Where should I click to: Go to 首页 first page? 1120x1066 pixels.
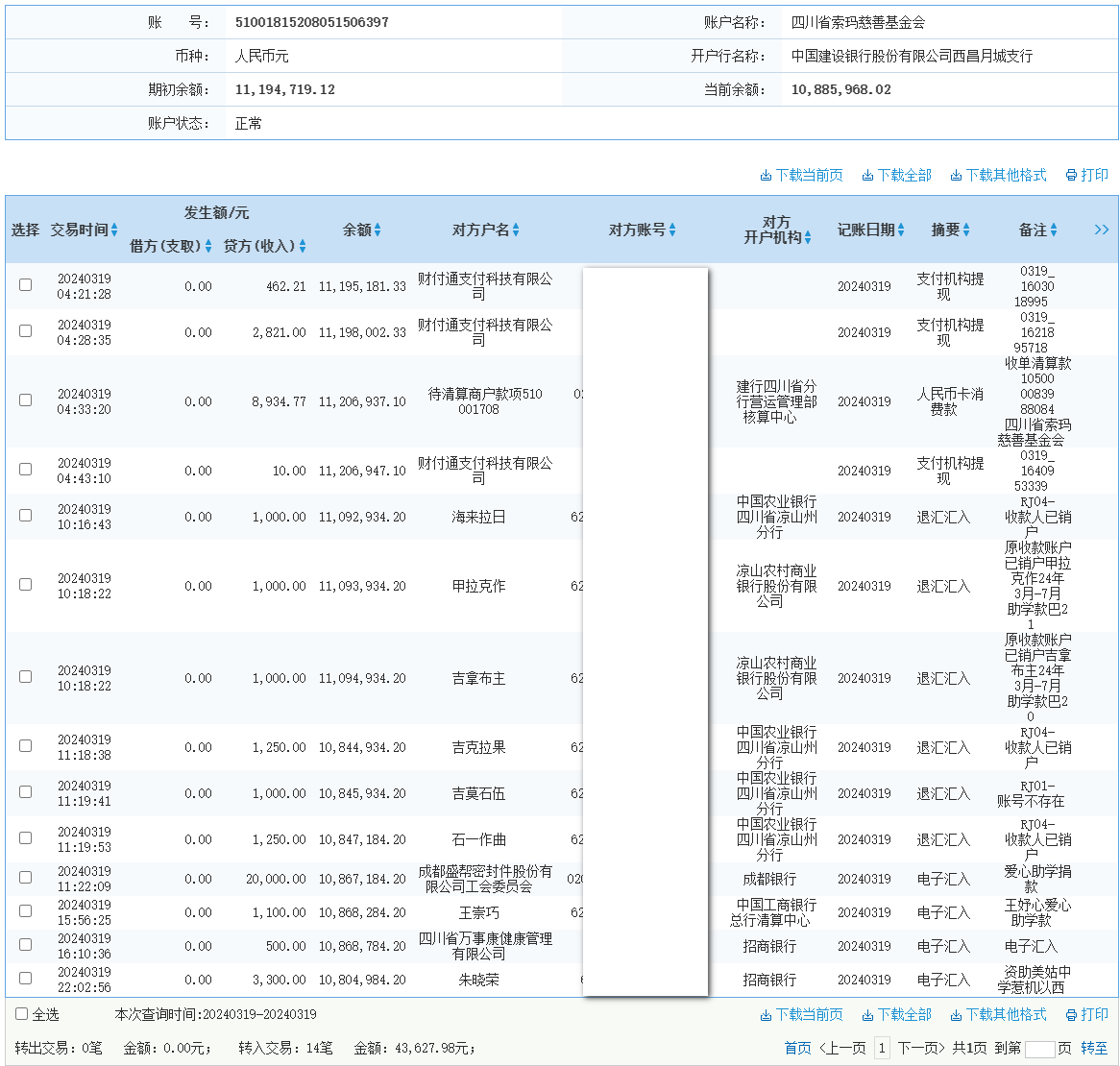pyautogui.click(x=798, y=1048)
